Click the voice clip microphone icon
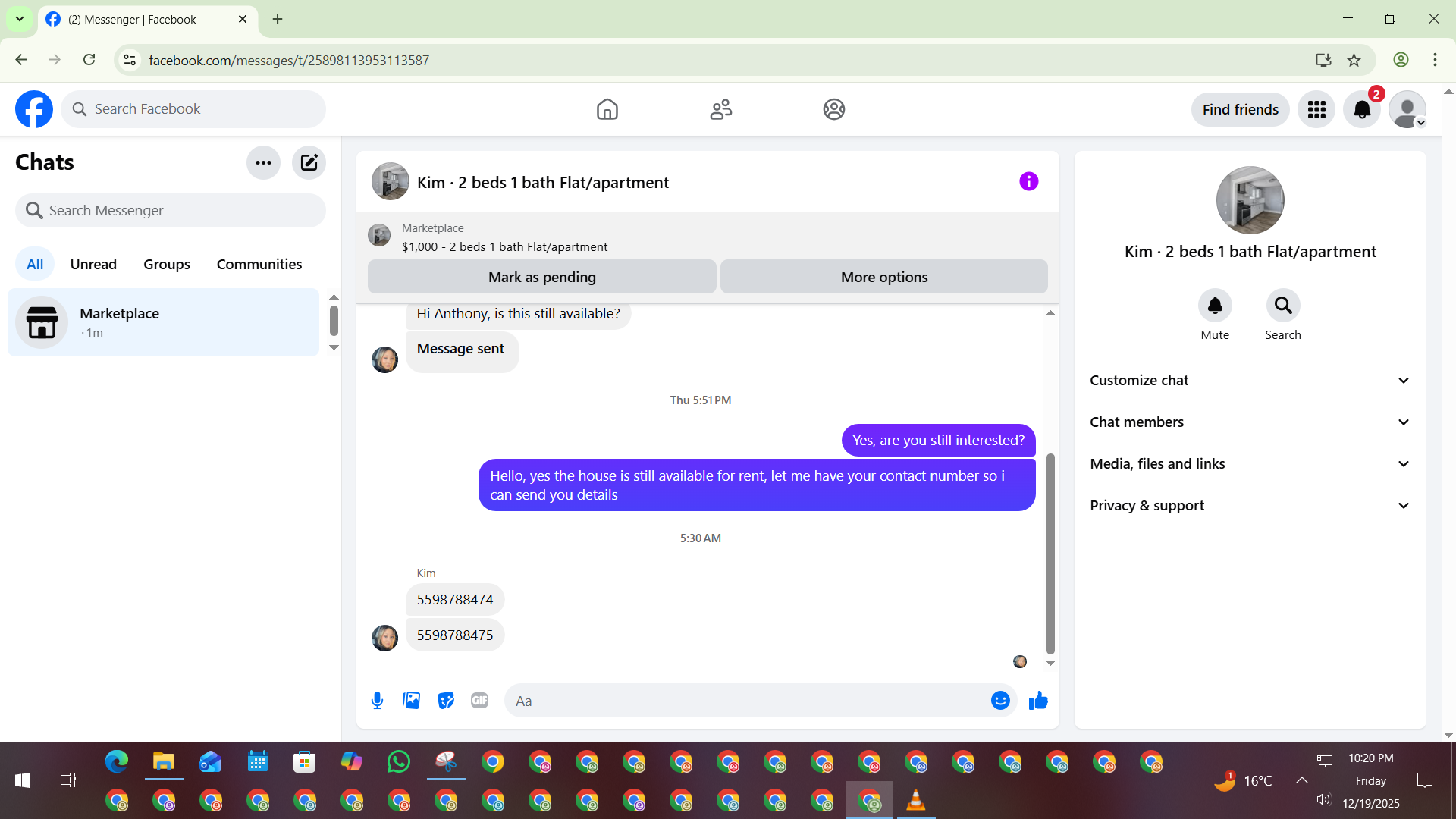Screen dimensions: 1456x819 pos(377,701)
